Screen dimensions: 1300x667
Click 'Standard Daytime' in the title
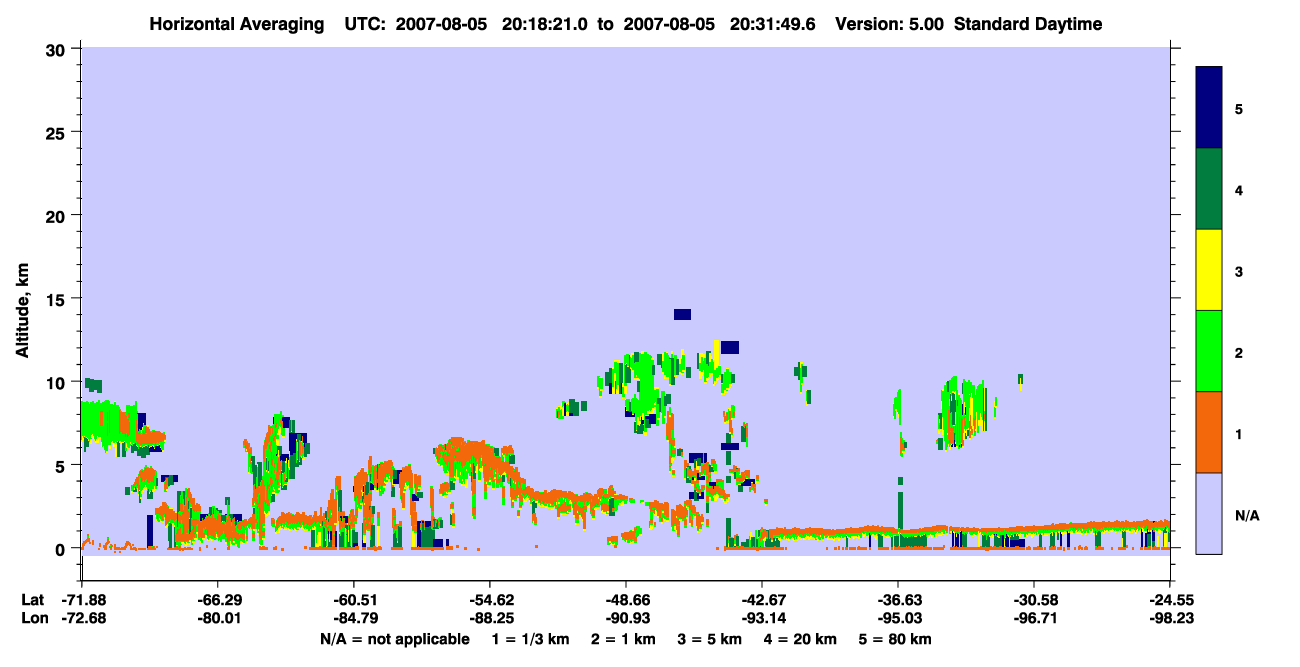pyautogui.click(x=1029, y=24)
